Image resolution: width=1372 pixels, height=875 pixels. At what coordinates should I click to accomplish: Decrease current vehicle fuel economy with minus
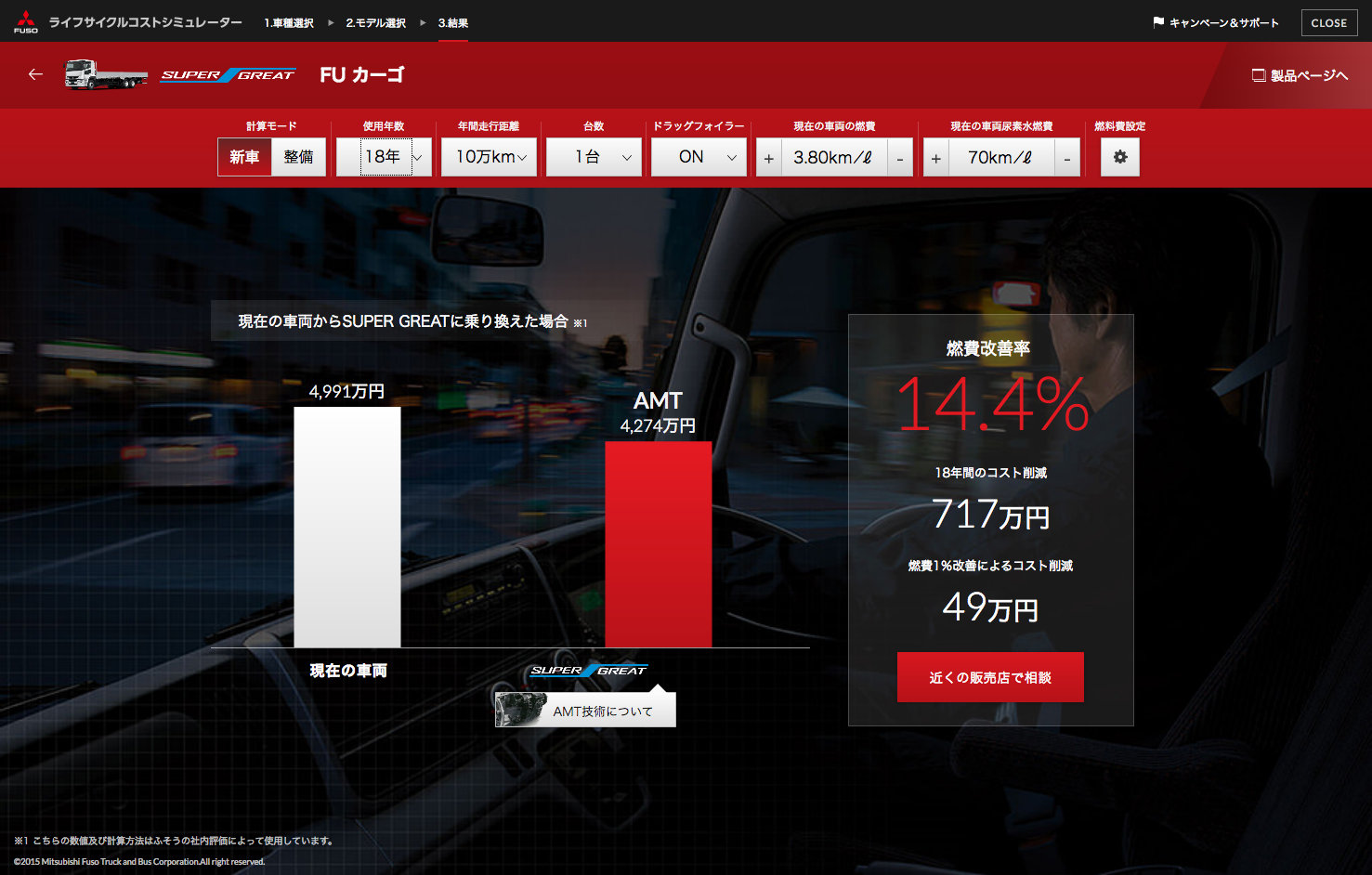pyautogui.click(x=900, y=158)
